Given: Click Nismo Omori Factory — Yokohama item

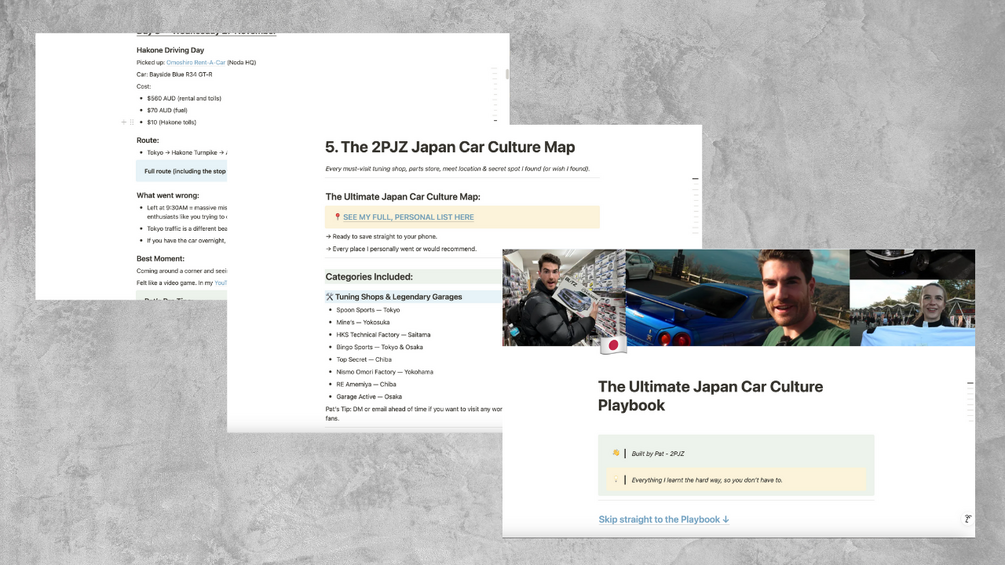Looking at the screenshot, I should [385, 372].
